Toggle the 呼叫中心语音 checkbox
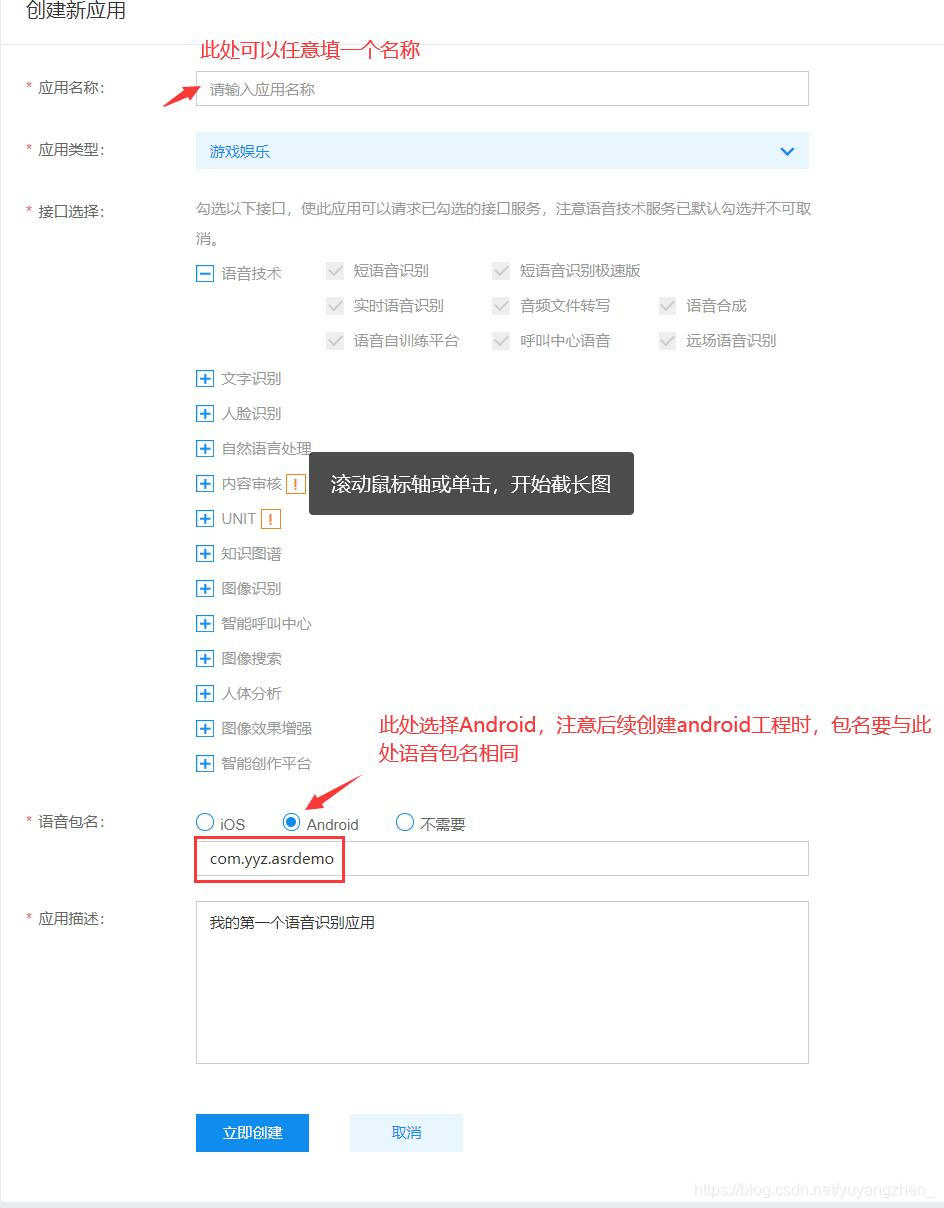Screen dimensions: 944x1208 pos(501,340)
